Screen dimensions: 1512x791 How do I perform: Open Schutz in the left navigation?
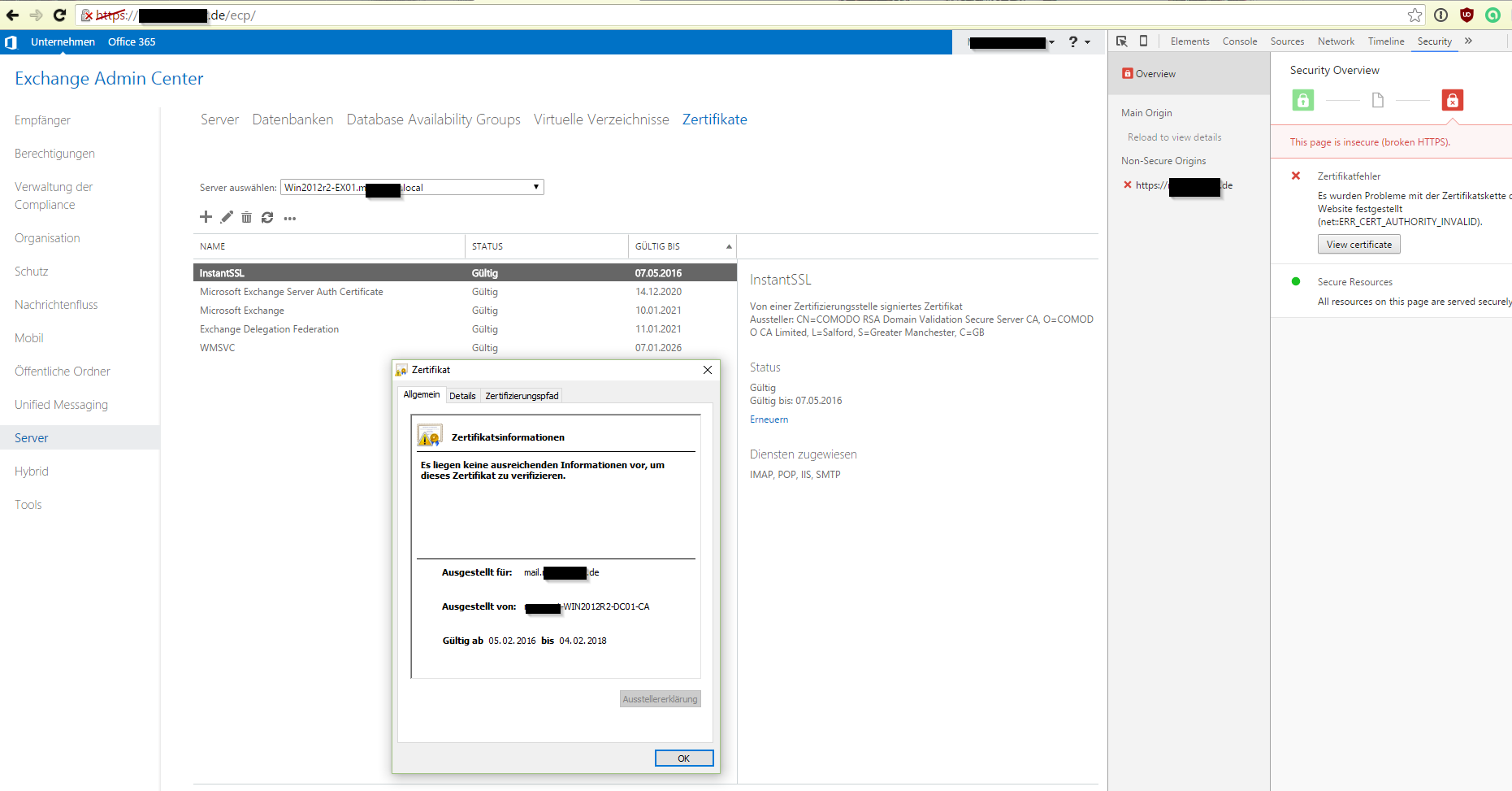click(x=31, y=272)
